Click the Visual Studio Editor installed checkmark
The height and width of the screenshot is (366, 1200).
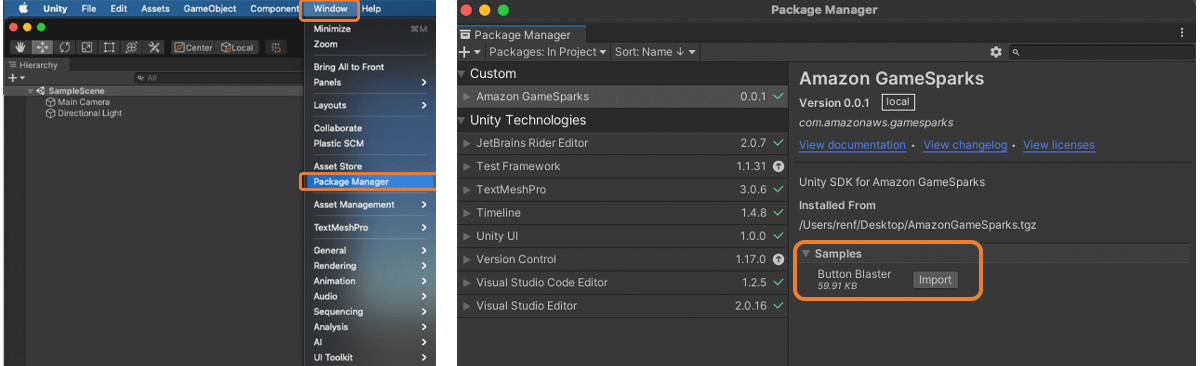778,306
